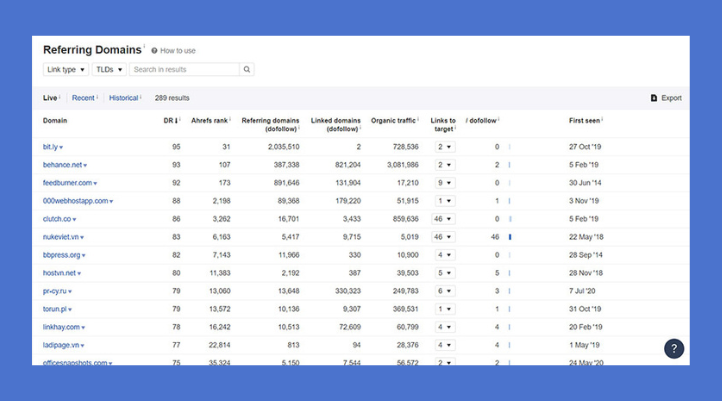Open the bit.ly domain link
The width and height of the screenshot is (722, 401).
tap(50, 147)
